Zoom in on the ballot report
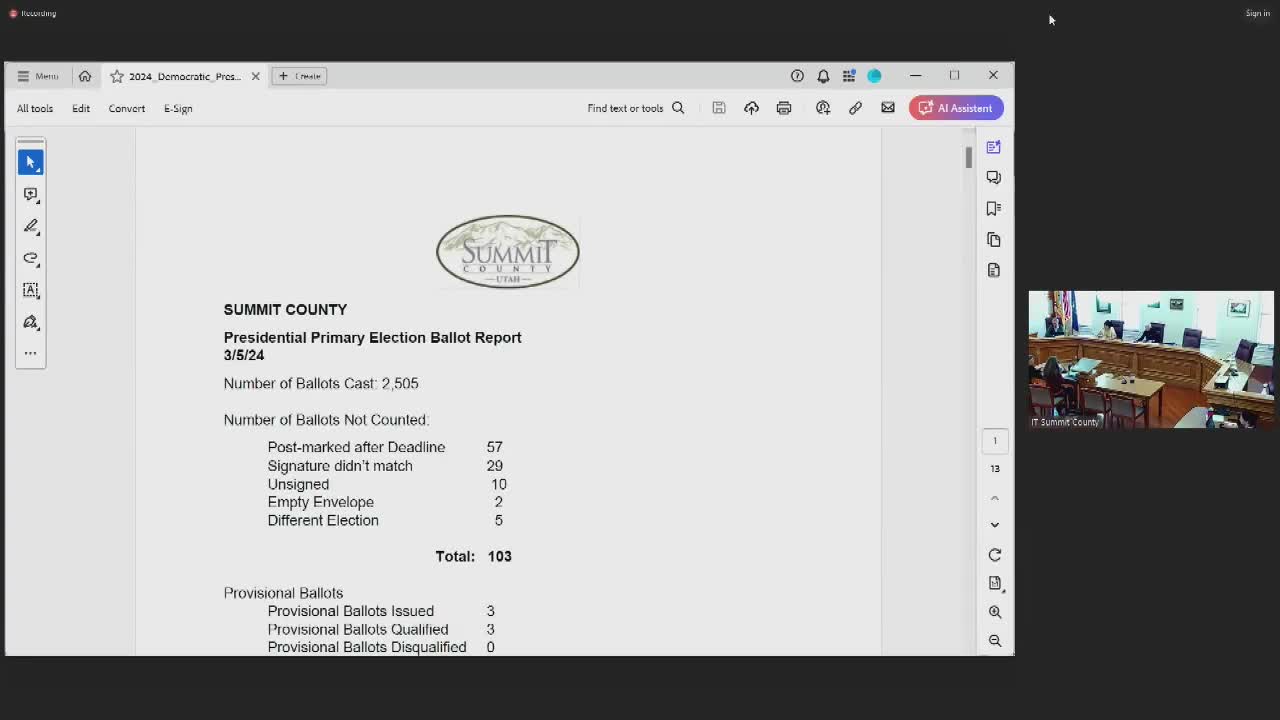Screen dimensions: 1280x720 coord(994,612)
